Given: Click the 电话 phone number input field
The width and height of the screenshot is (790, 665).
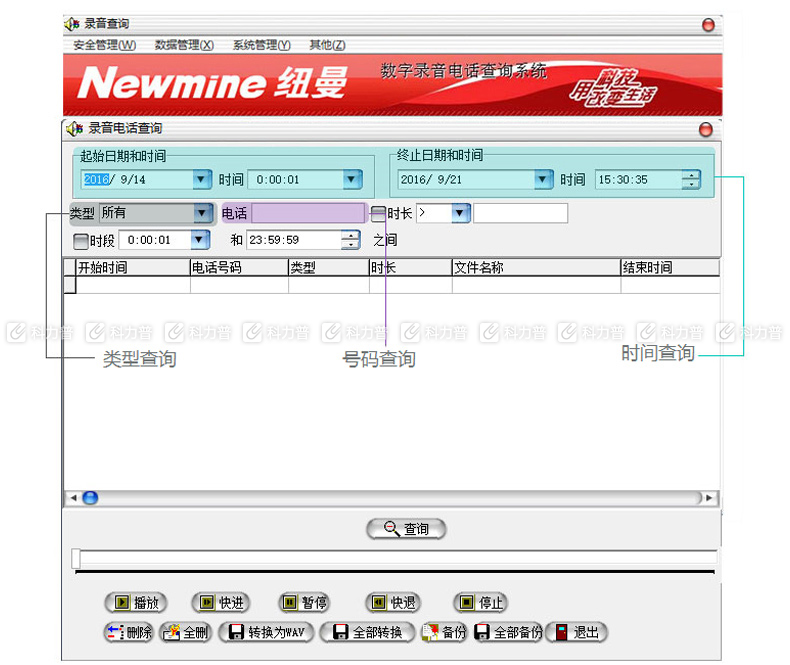Looking at the screenshot, I should [x=307, y=213].
